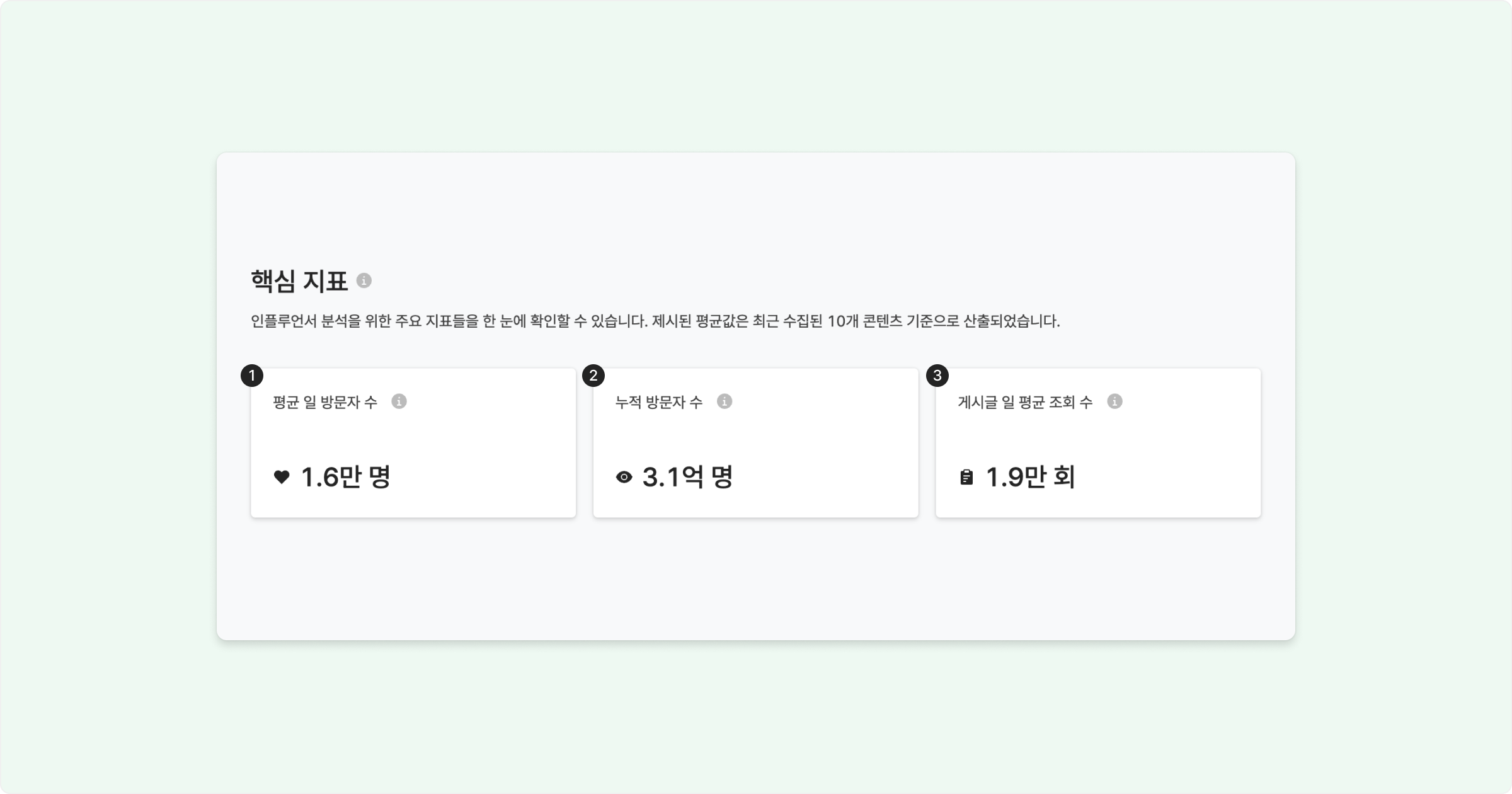1512x794 pixels.
Task: Select the 핵심 지표 section heading
Action: point(299,281)
